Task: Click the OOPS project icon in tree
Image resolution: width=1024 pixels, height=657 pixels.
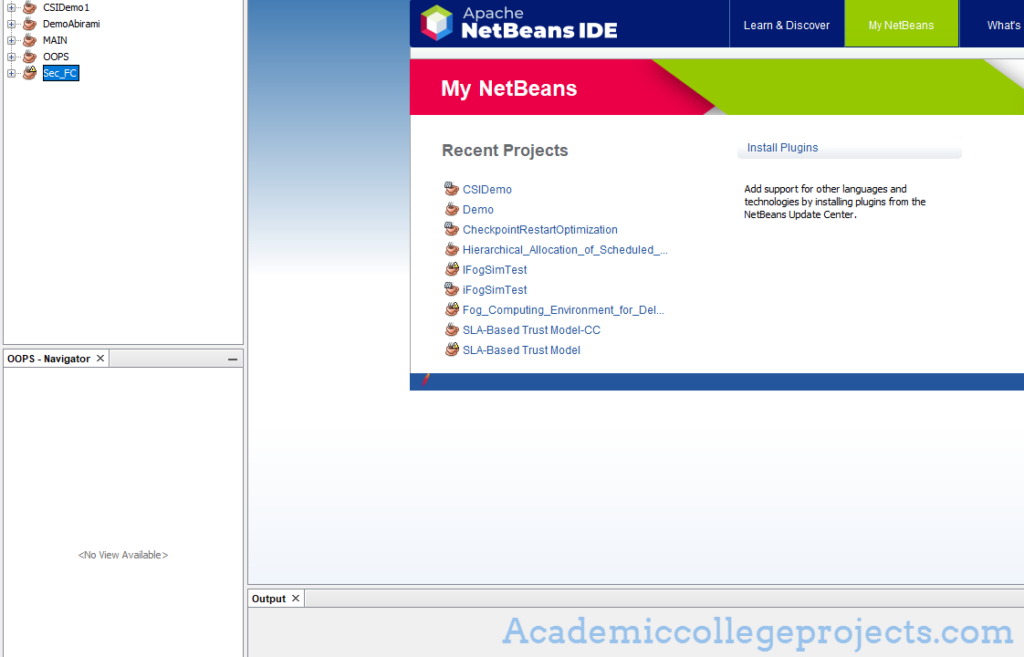Action: [29, 56]
